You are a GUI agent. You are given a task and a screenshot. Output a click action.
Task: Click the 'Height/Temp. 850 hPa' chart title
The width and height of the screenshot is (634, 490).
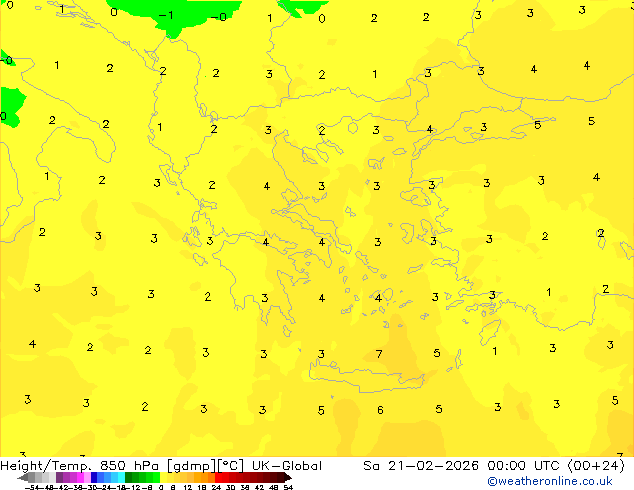80,466
